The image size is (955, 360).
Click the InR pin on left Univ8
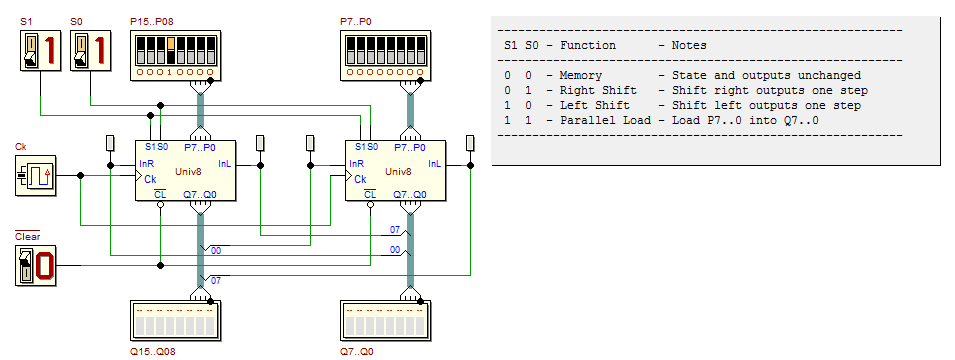point(146,164)
